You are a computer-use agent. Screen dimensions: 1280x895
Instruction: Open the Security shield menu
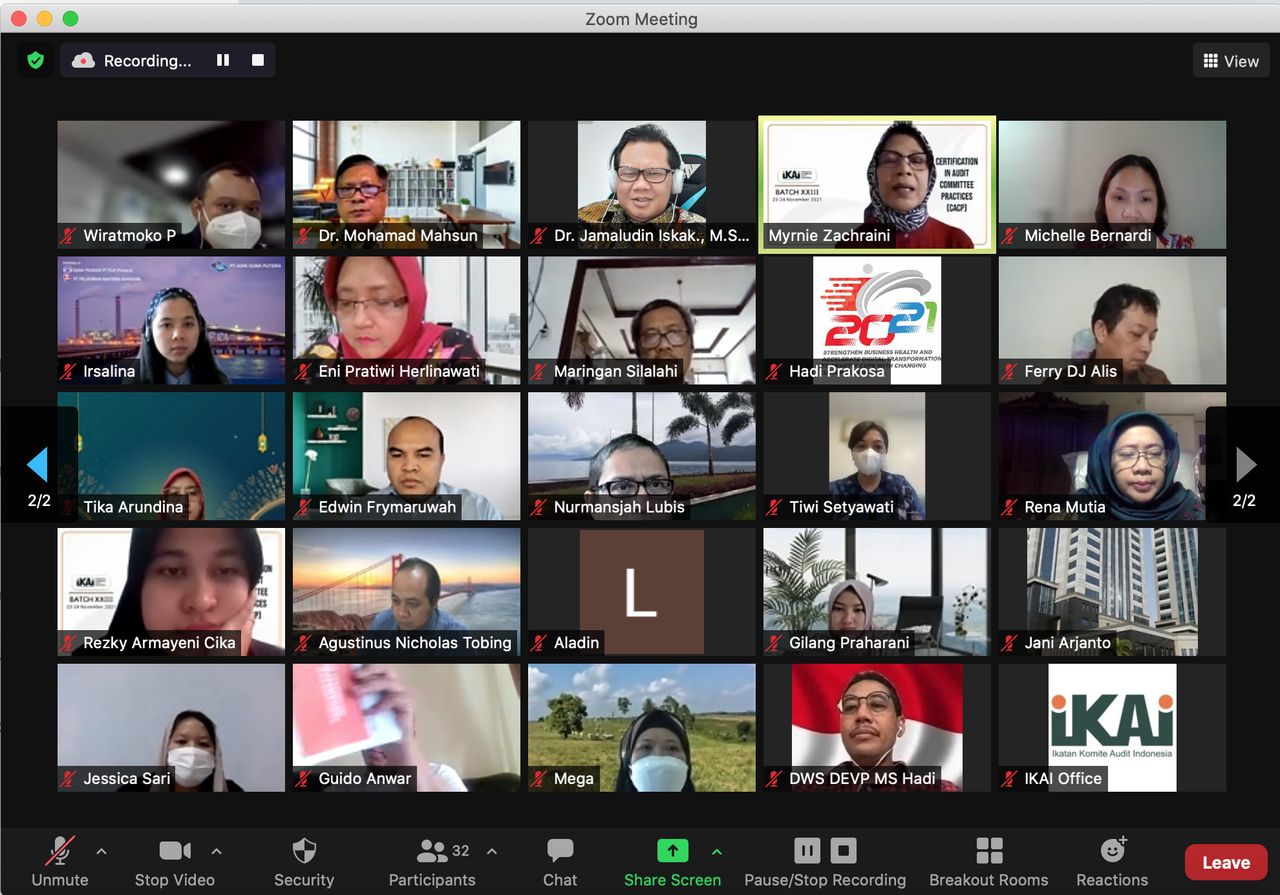coord(304,862)
